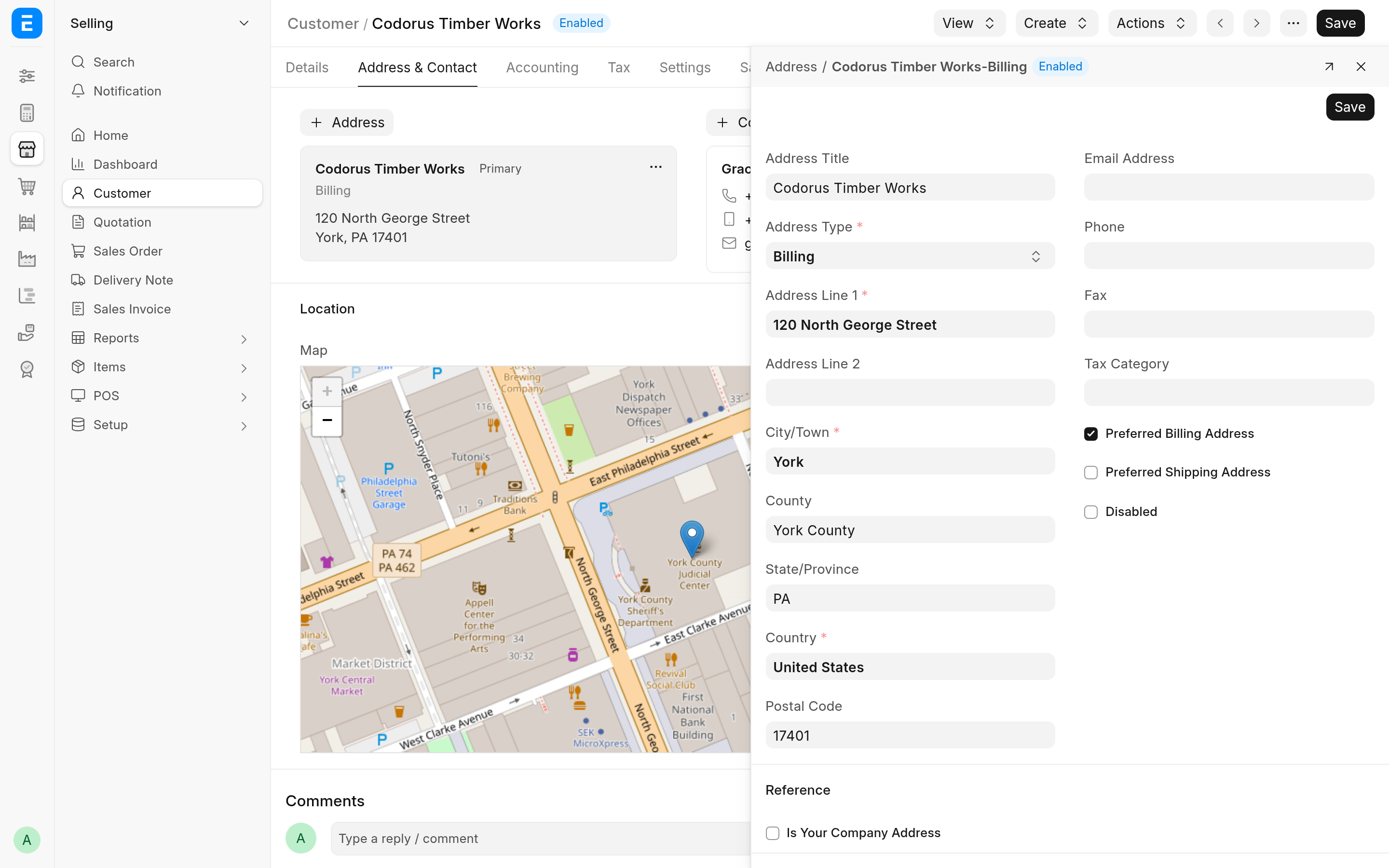1389x868 pixels.
Task: Check Preferred Shipping Address
Action: [x=1090, y=473]
